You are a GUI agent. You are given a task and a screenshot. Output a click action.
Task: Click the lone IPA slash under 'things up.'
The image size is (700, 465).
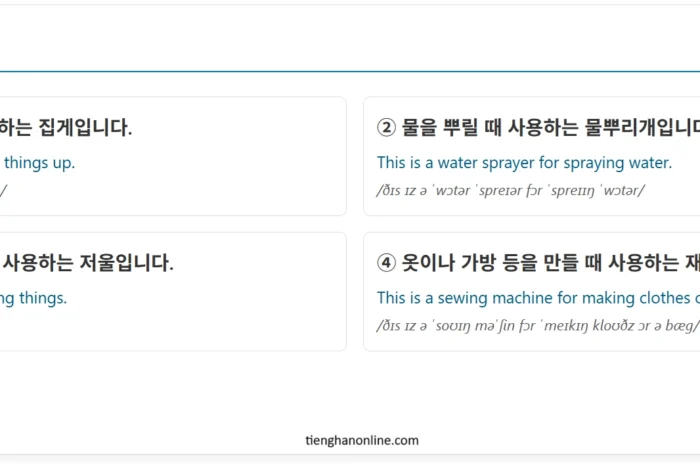pyautogui.click(x=3, y=190)
